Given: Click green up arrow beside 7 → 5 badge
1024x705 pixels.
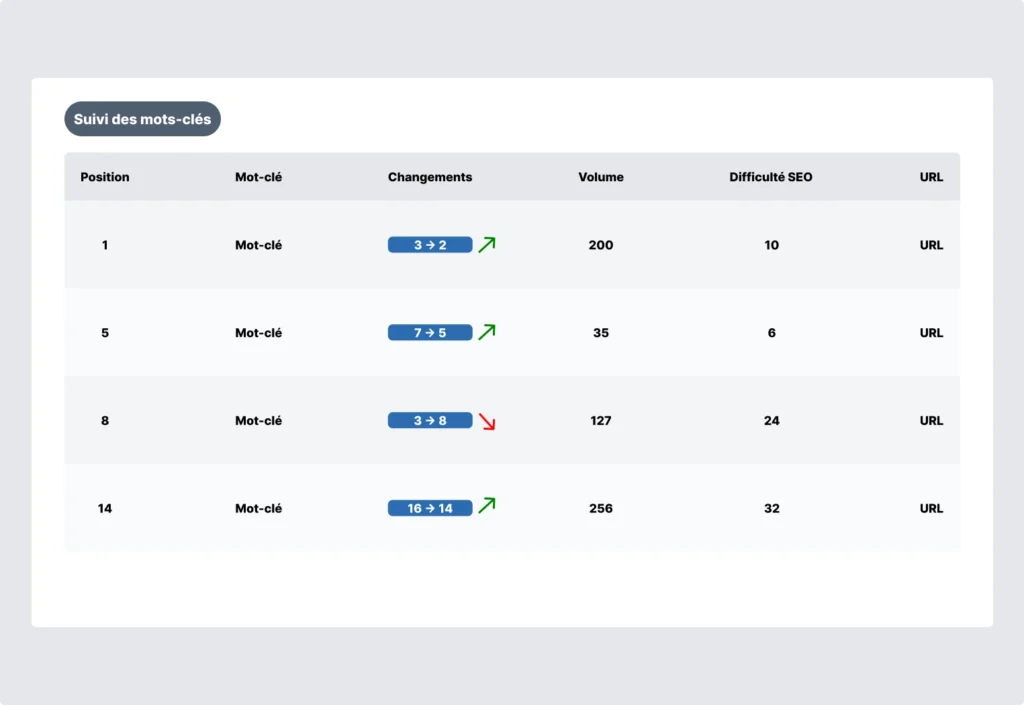Looking at the screenshot, I should click(487, 332).
